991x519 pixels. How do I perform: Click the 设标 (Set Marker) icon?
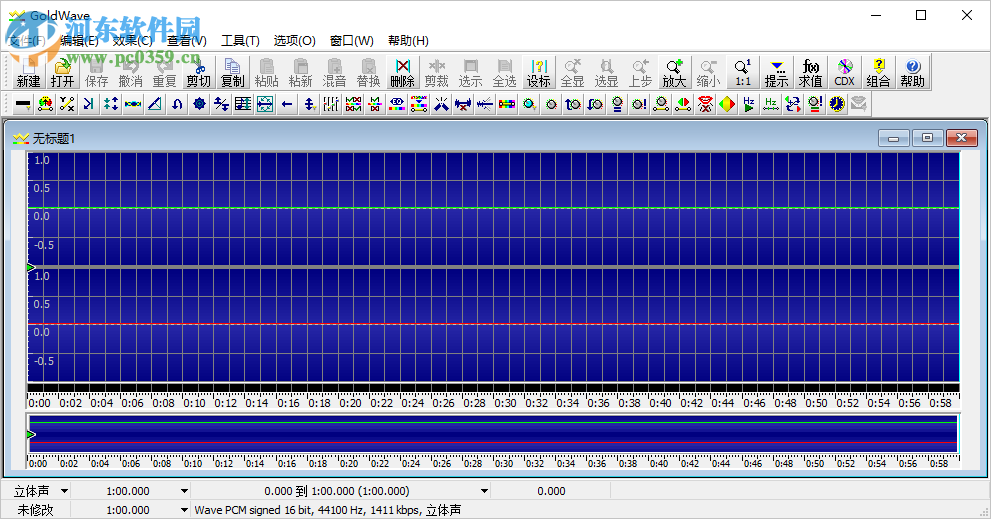coord(538,72)
